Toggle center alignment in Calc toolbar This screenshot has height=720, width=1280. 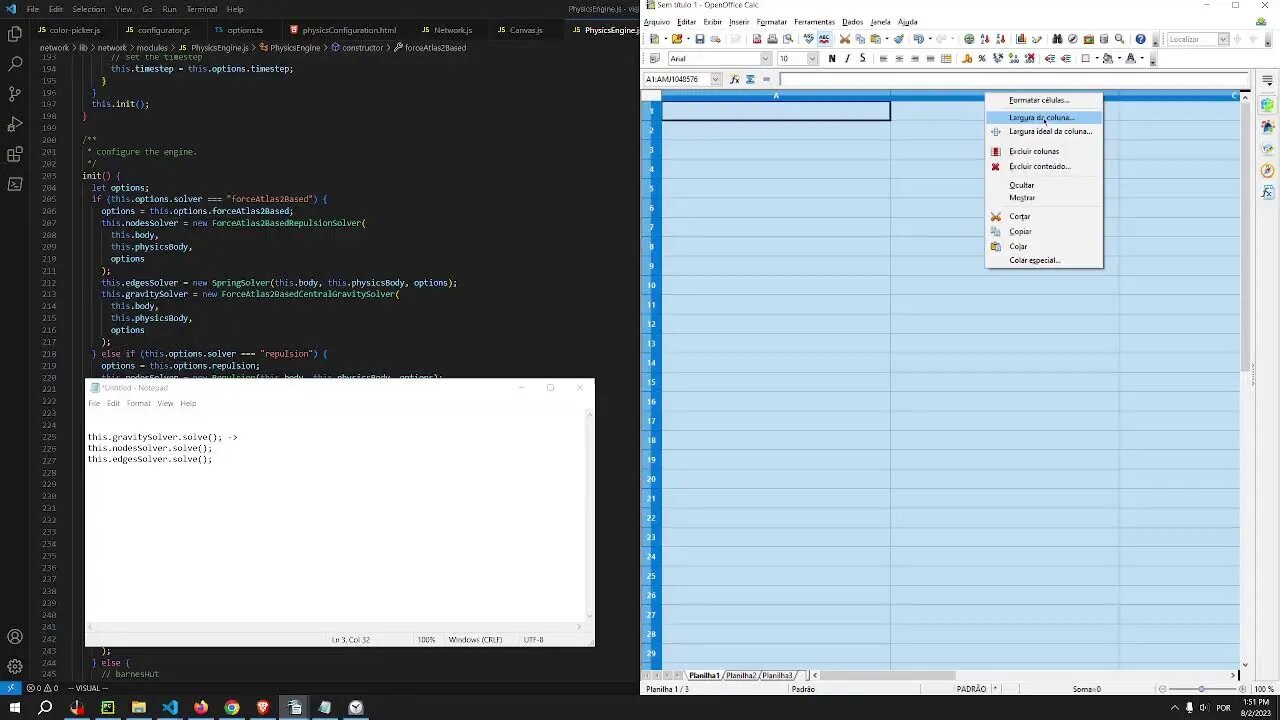(899, 58)
